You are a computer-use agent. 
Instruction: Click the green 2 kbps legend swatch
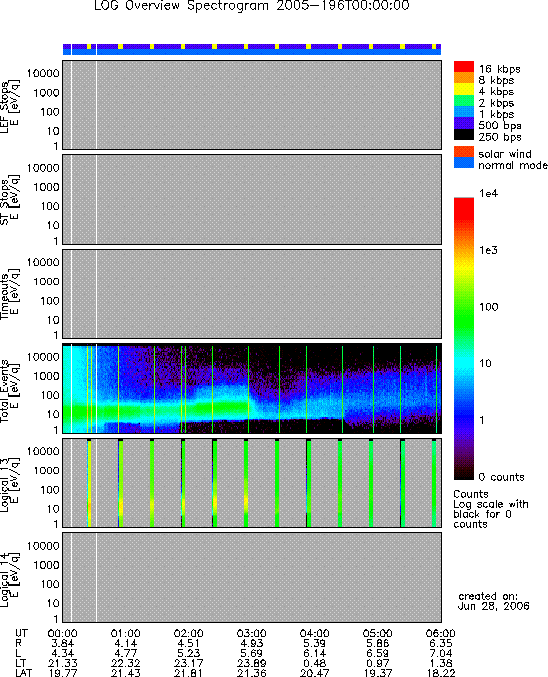463,100
